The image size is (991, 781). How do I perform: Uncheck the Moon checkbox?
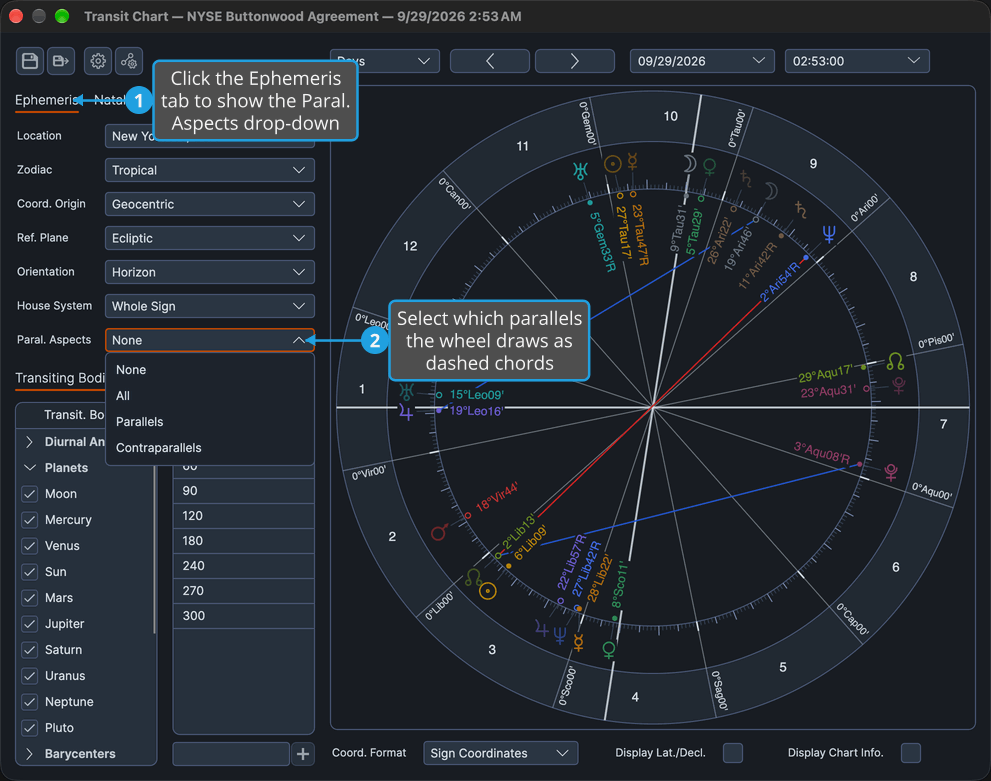point(30,494)
